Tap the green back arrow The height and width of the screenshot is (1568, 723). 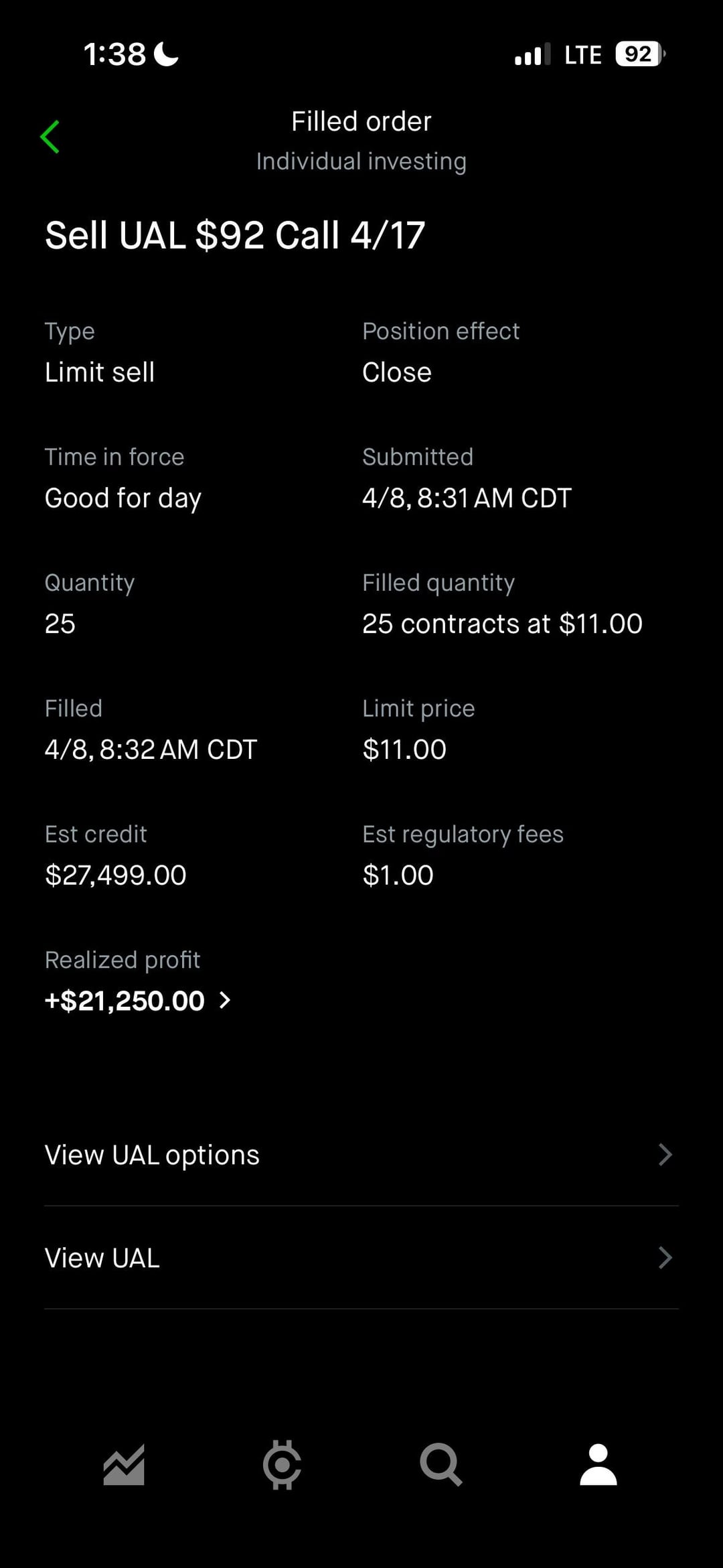coord(50,137)
